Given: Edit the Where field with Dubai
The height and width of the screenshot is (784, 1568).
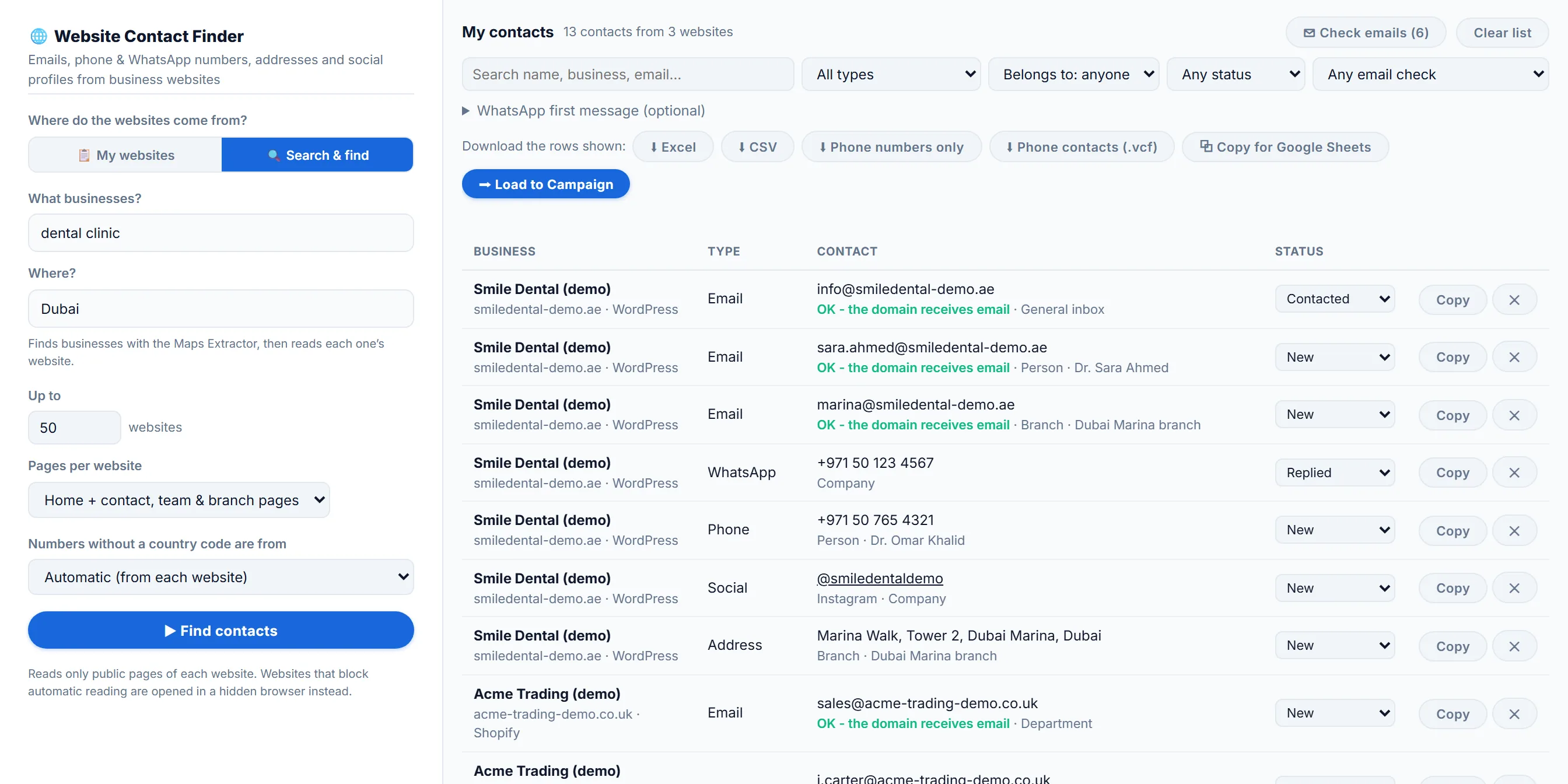Looking at the screenshot, I should pyautogui.click(x=221, y=309).
